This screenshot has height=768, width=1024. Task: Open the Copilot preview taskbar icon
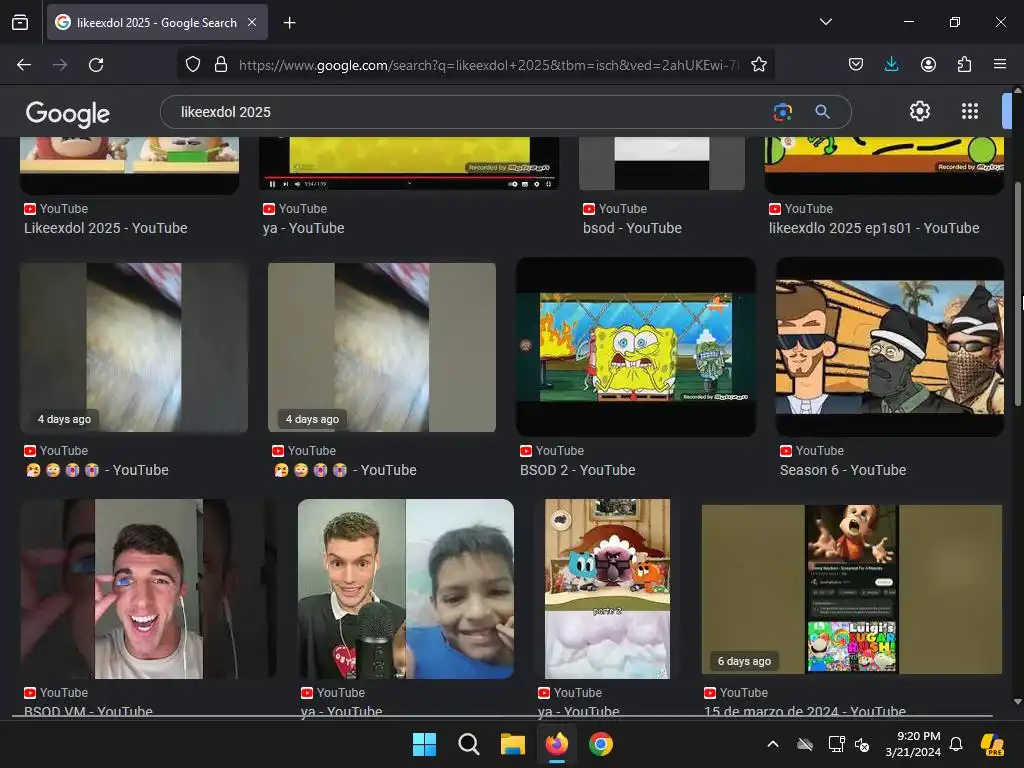coord(992,744)
